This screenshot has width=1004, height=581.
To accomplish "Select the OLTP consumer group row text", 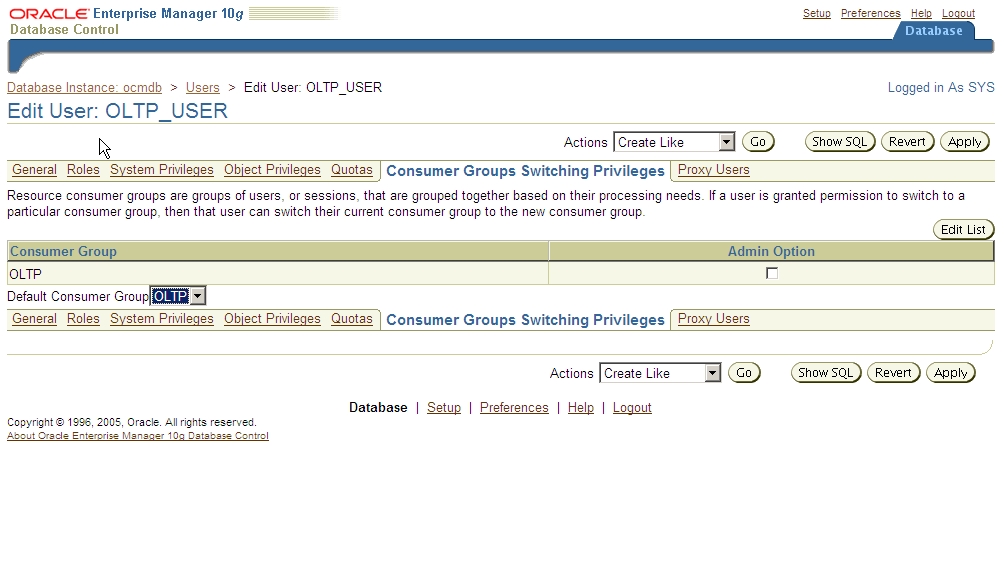I will coord(25,274).
